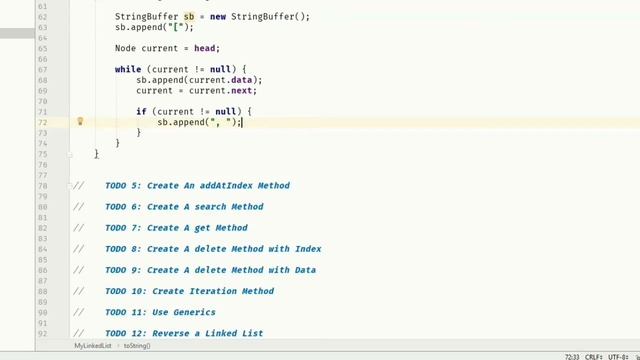The height and width of the screenshot is (360, 640).
Task: Click gutter line number 67
Action: 42,70
